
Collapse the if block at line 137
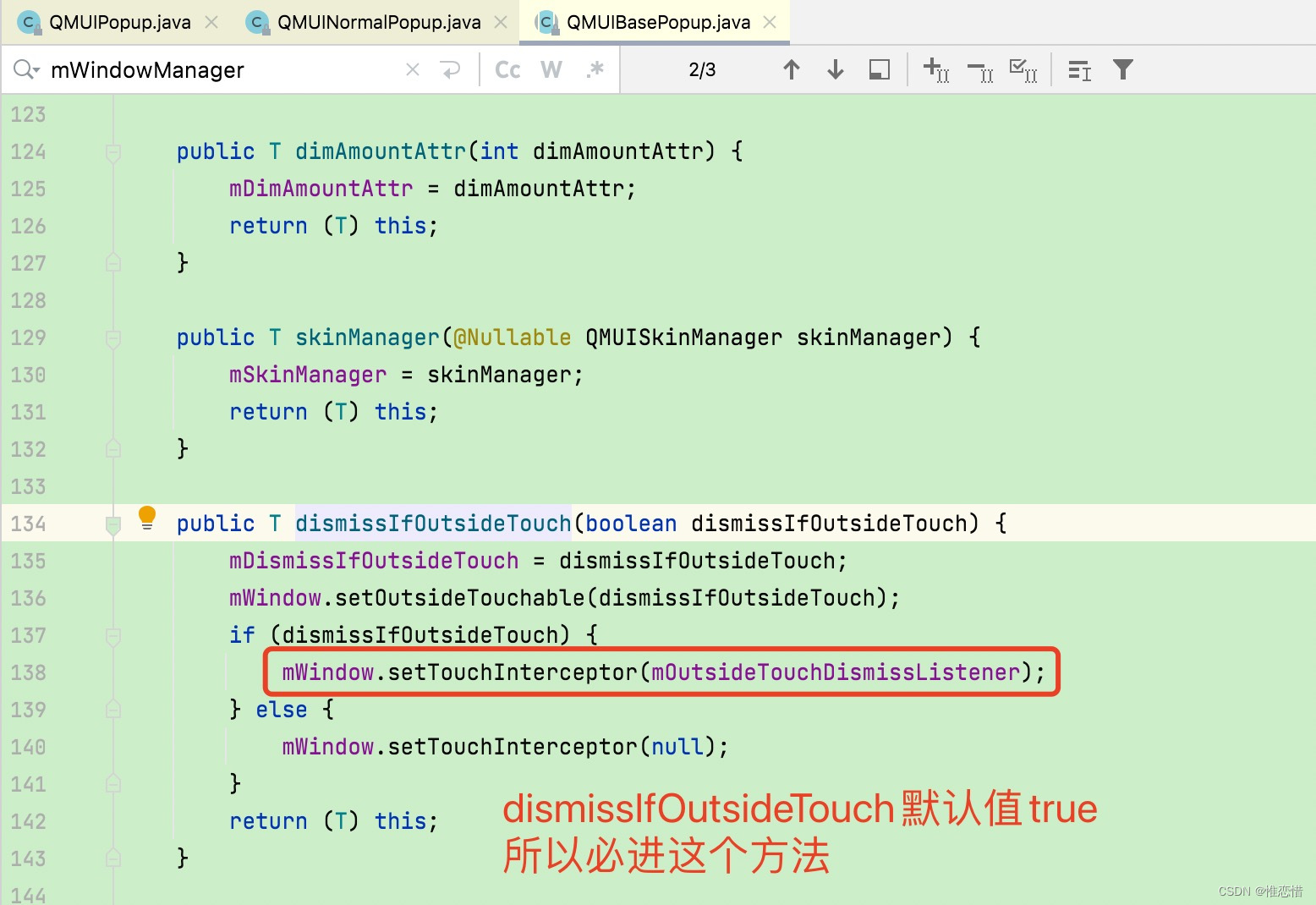point(112,636)
